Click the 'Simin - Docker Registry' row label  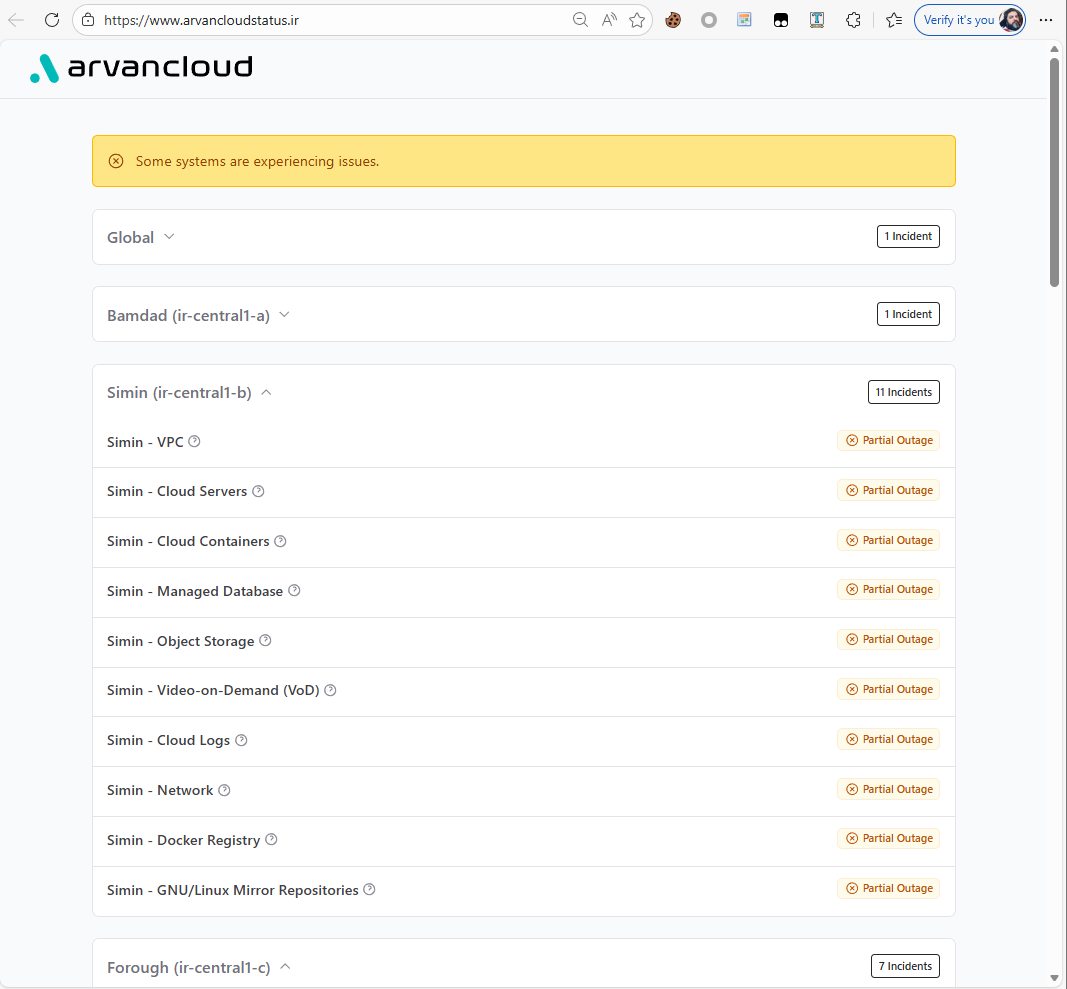pos(184,841)
